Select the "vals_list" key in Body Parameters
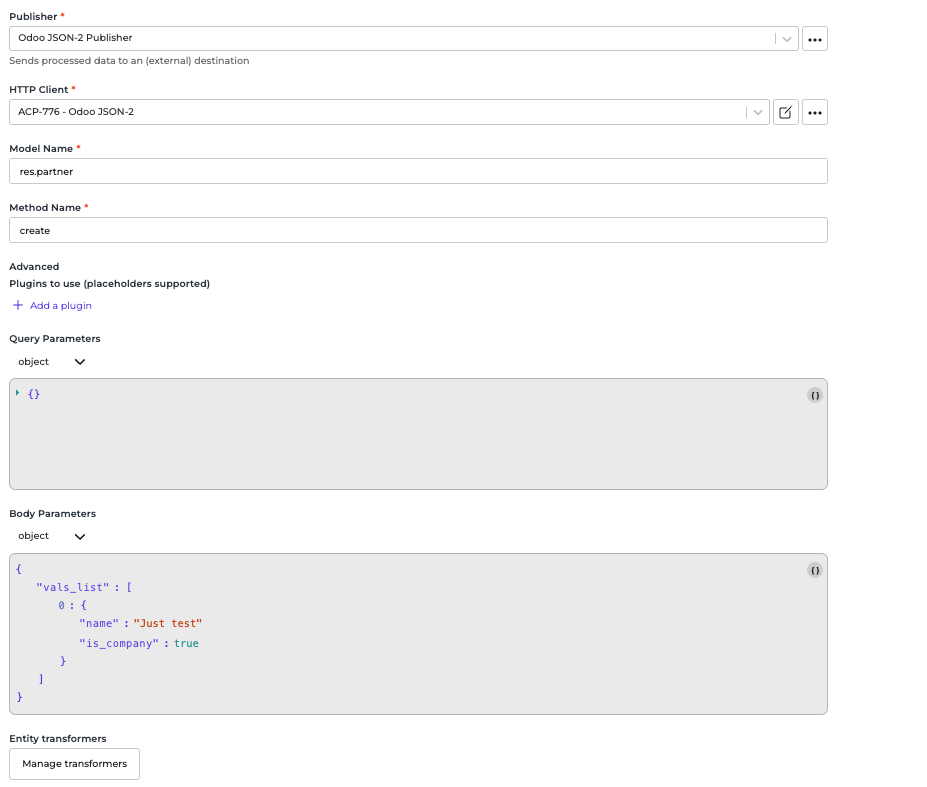 [x=72, y=587]
